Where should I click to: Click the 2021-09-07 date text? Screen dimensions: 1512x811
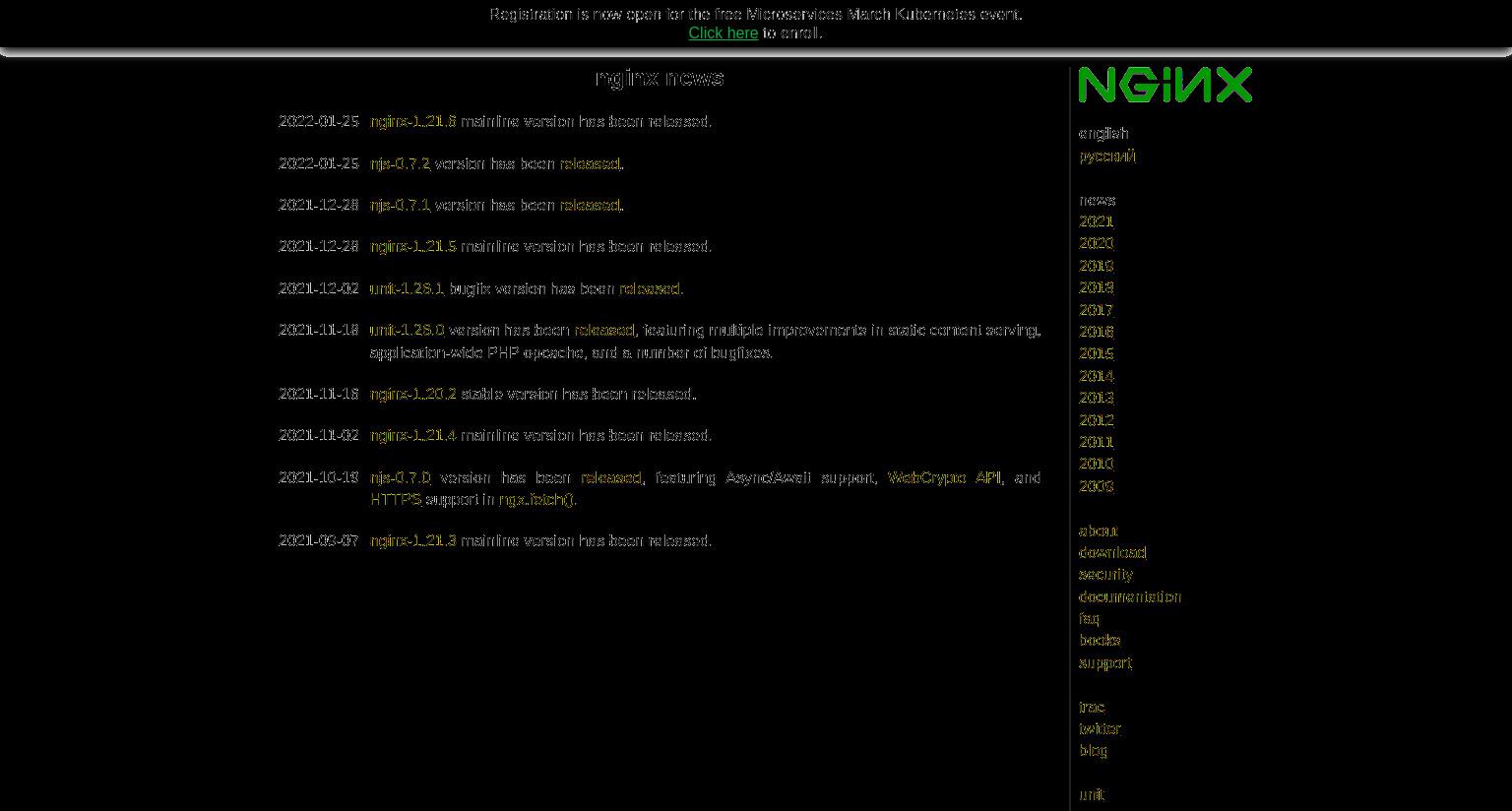point(319,540)
